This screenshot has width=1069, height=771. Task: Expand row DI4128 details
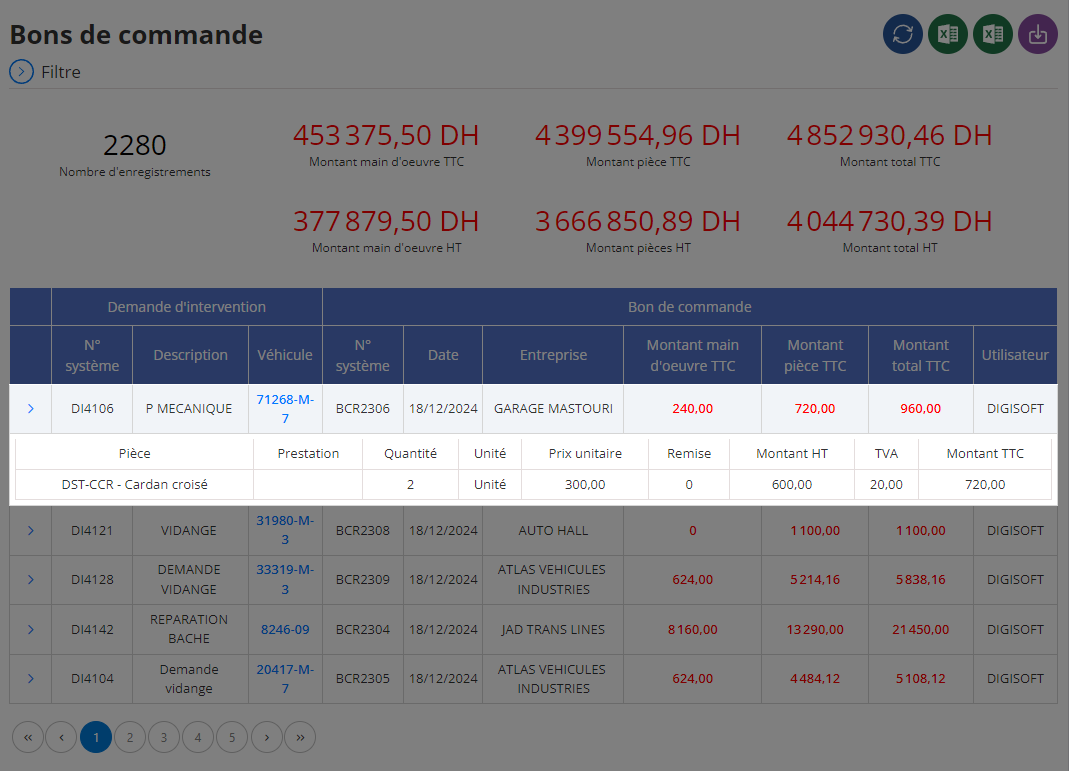tap(31, 579)
